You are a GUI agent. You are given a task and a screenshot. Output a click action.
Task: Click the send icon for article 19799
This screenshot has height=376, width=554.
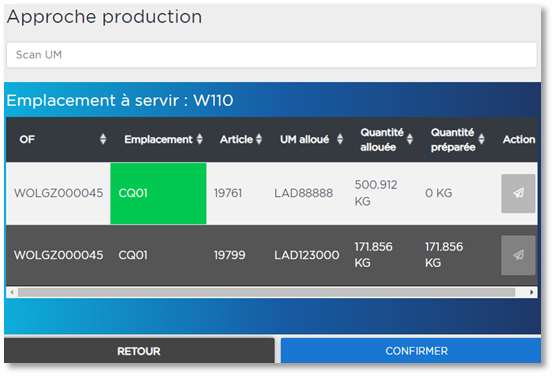point(518,255)
